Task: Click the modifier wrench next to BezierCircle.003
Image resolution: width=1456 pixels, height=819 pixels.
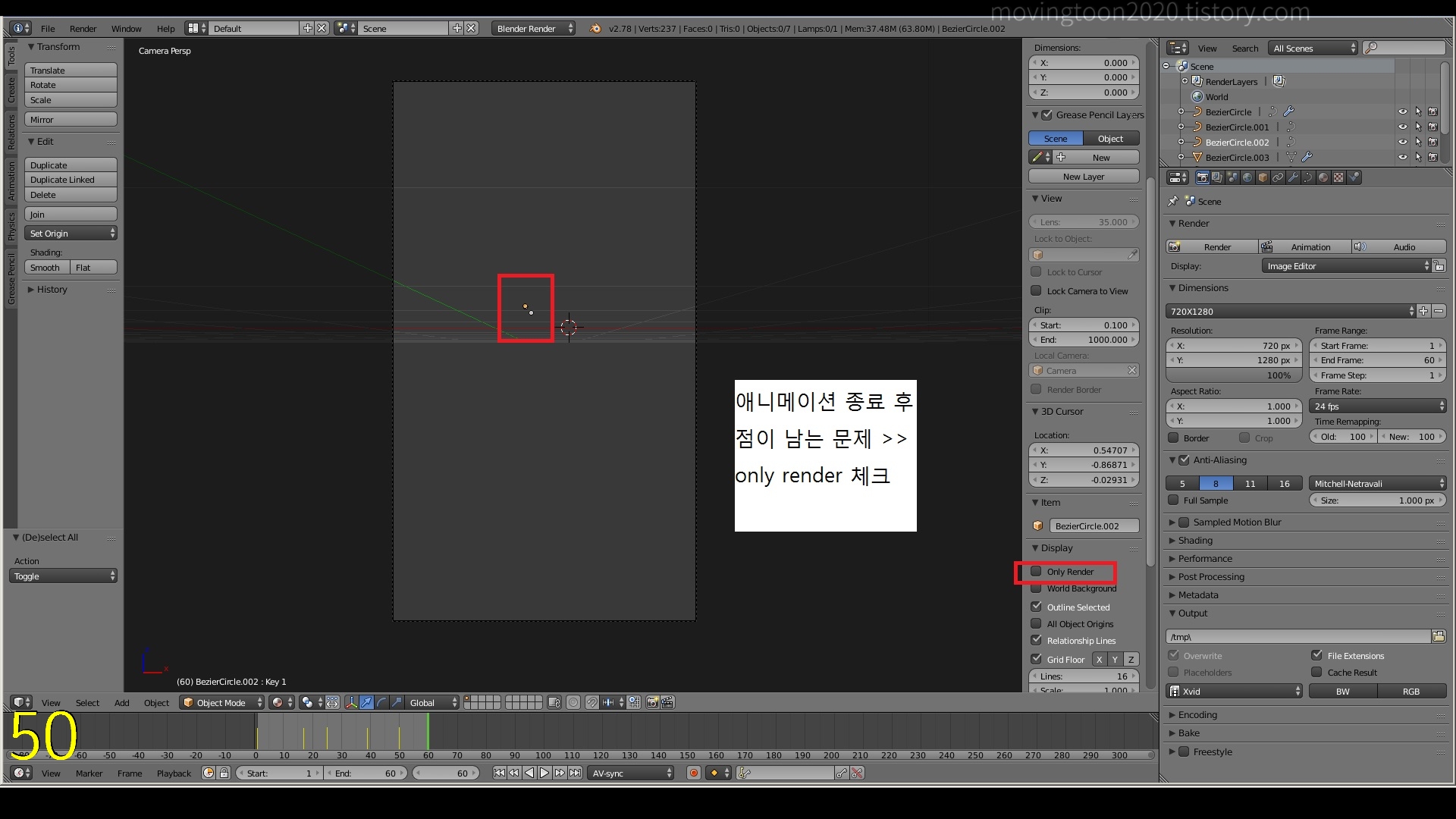Action: tap(1307, 158)
